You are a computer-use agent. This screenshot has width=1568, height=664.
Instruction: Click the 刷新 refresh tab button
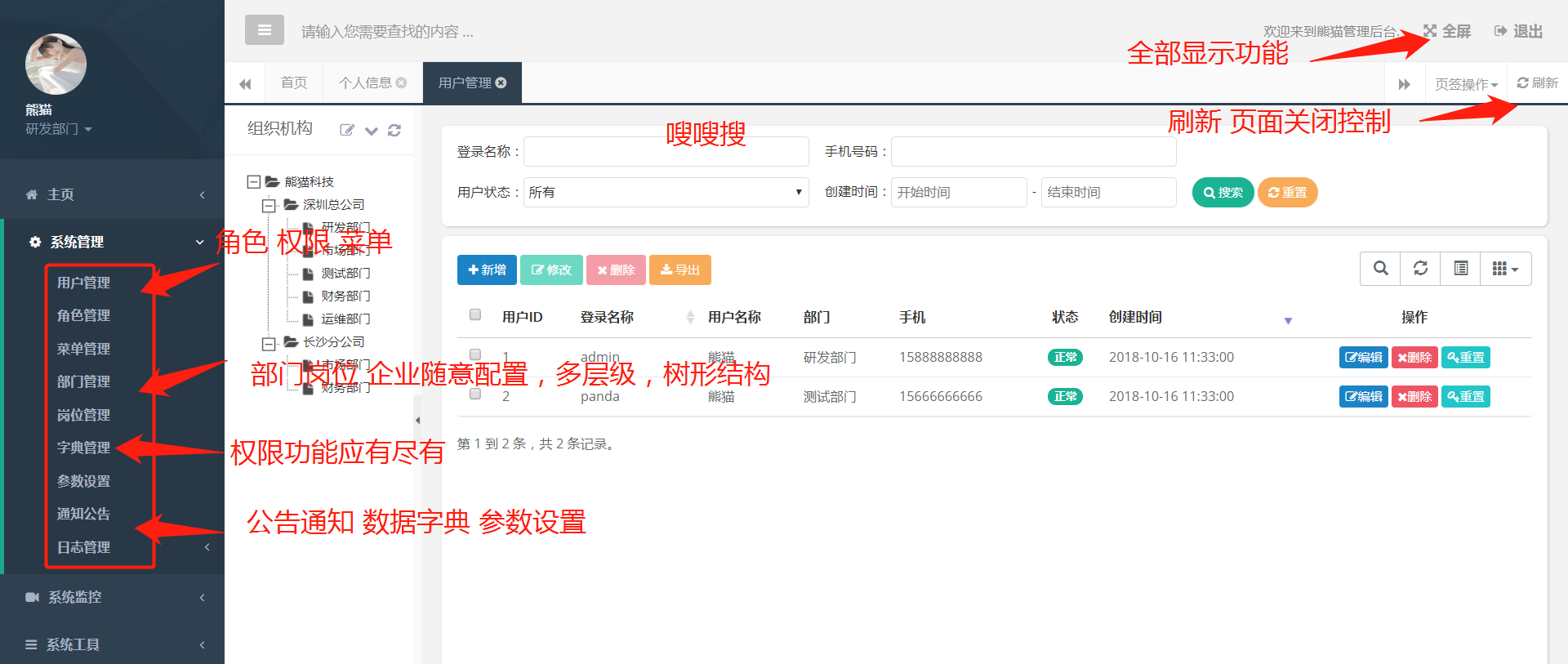pyautogui.click(x=1538, y=83)
